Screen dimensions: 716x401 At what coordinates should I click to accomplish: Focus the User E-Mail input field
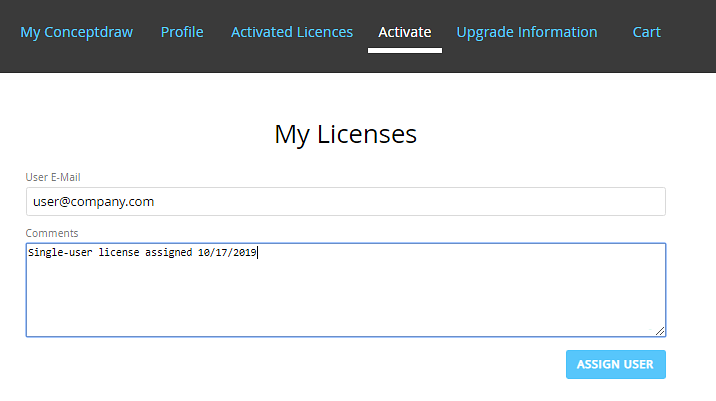coord(346,201)
